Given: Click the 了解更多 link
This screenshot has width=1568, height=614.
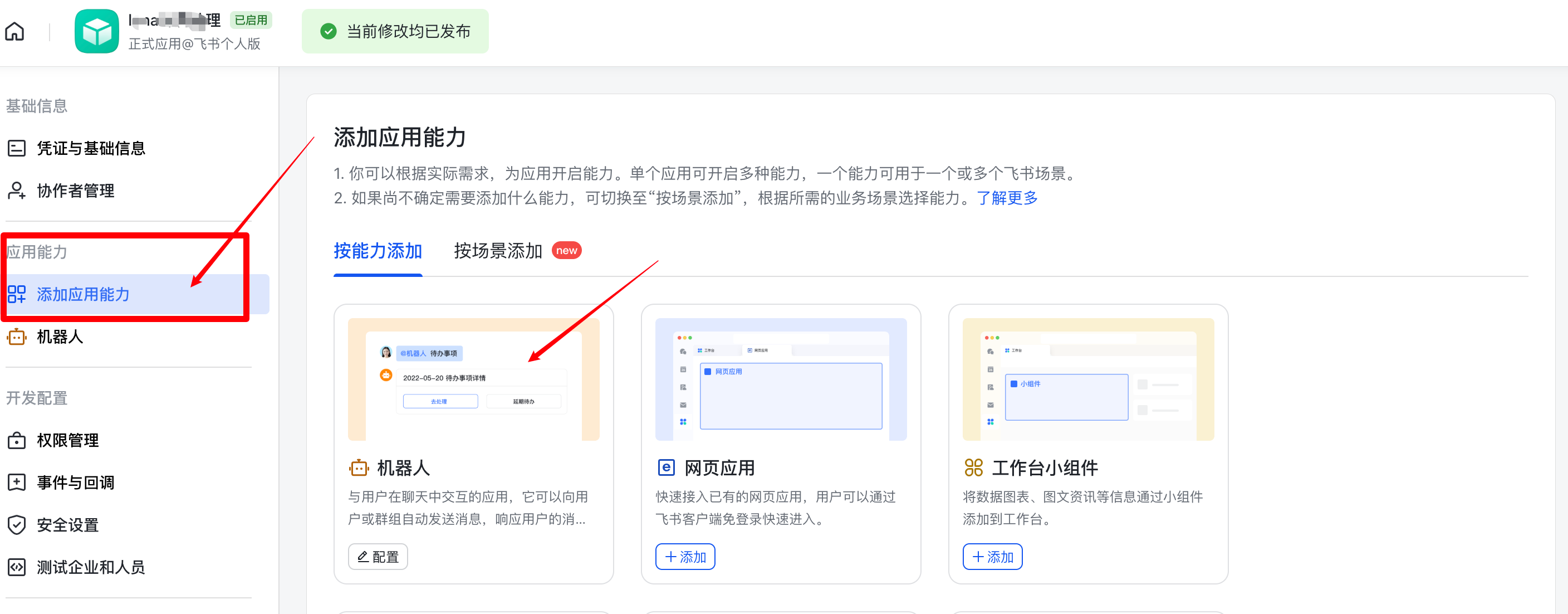Looking at the screenshot, I should 1007,198.
